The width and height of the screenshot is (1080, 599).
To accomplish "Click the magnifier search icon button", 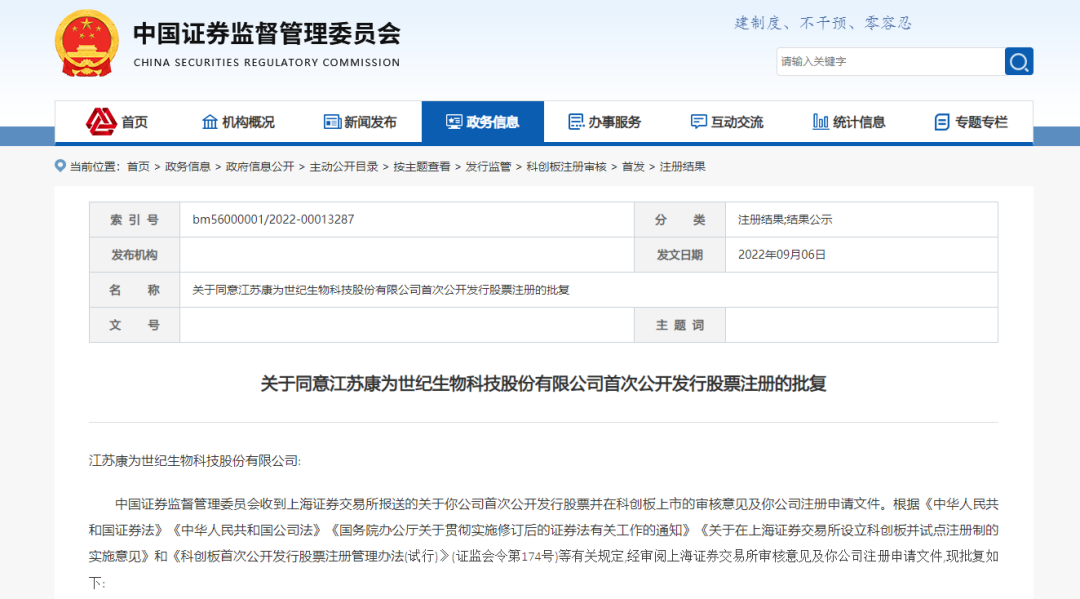I will pyautogui.click(x=1018, y=62).
